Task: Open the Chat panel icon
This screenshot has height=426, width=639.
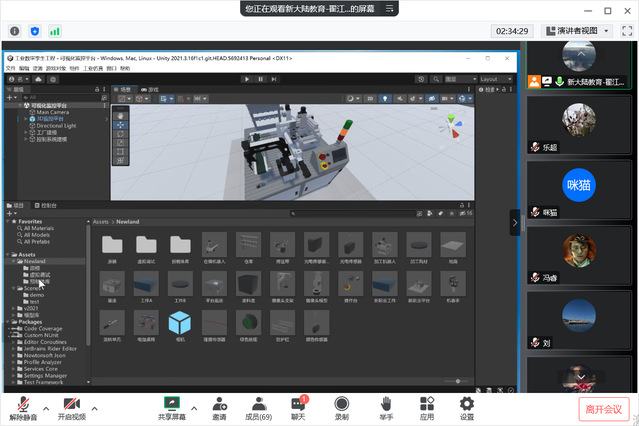Action: point(298,402)
